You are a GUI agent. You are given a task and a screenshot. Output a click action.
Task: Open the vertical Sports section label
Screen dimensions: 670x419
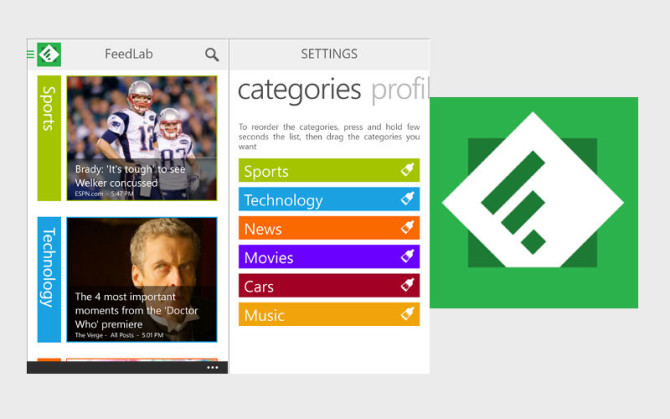[x=49, y=138]
